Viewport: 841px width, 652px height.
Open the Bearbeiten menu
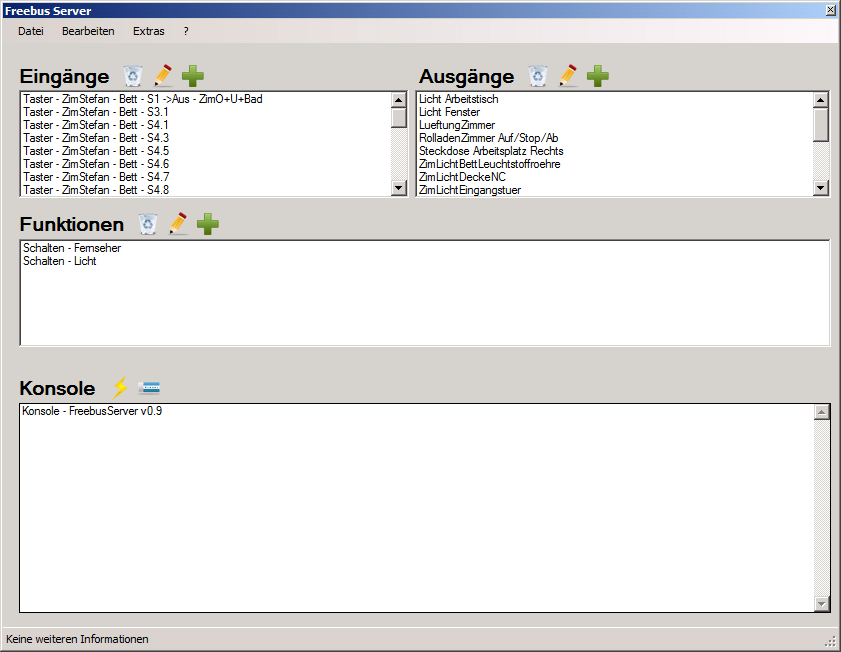pos(88,31)
